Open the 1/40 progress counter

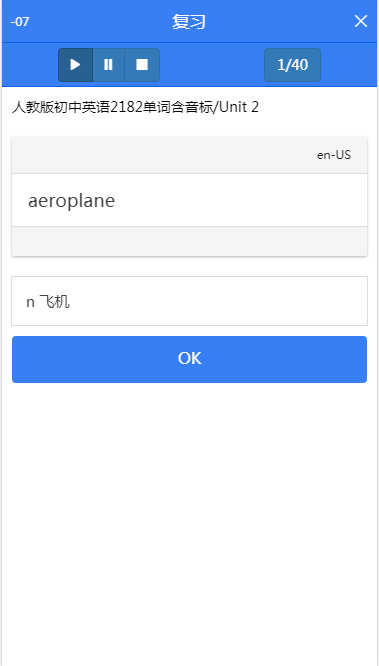tap(292, 65)
